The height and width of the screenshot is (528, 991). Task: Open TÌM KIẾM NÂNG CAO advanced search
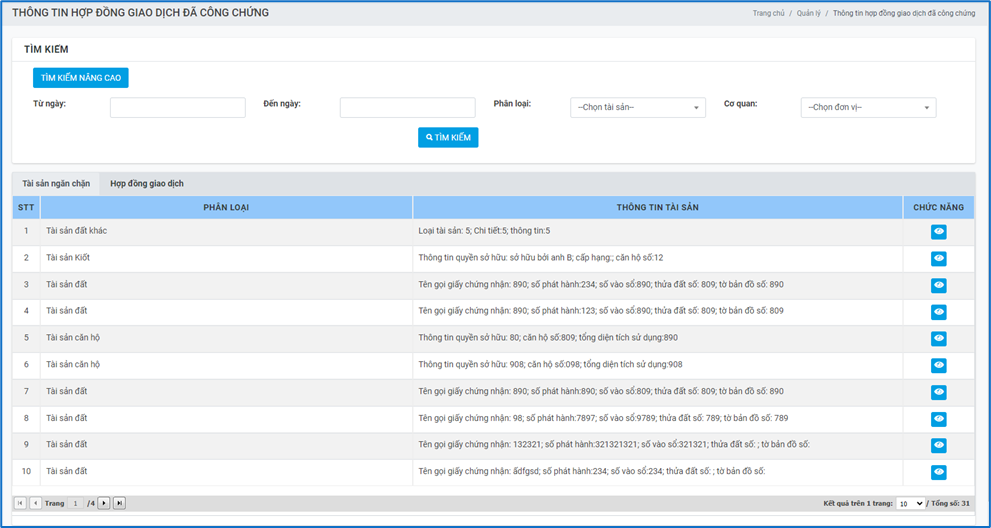click(x=81, y=78)
